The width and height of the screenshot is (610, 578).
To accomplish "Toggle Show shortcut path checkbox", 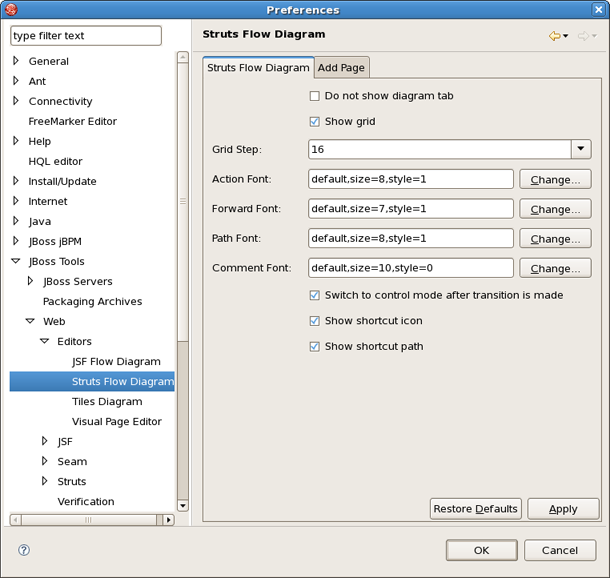I will (315, 346).
